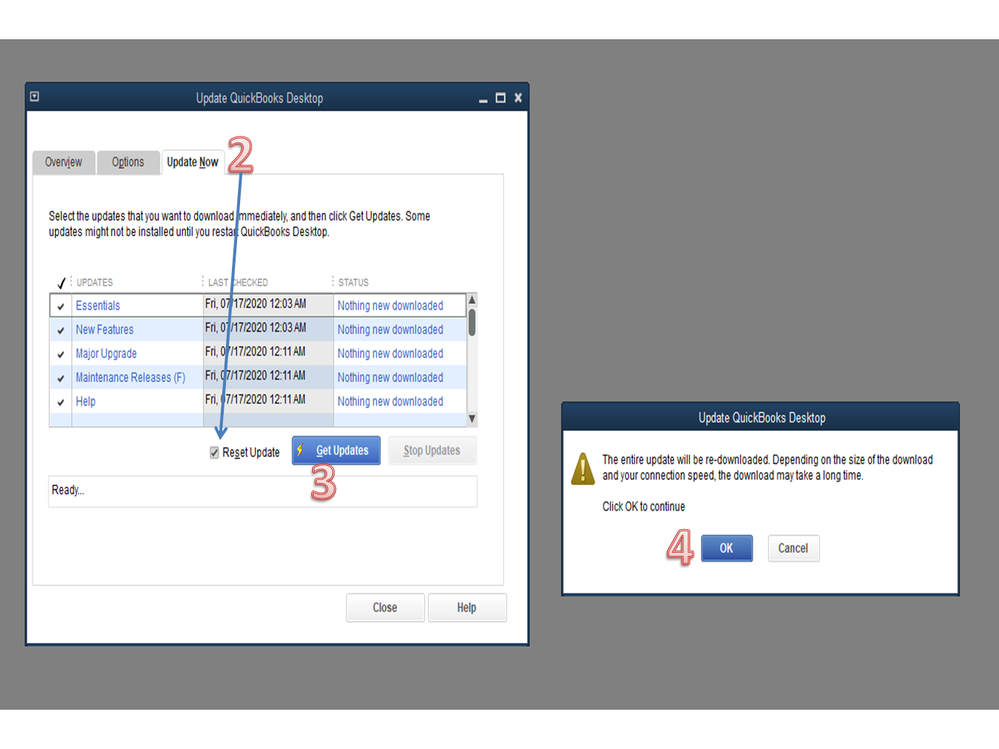The height and width of the screenshot is (749, 999).
Task: Click the Essentials last checked date cell
Action: (x=268, y=305)
